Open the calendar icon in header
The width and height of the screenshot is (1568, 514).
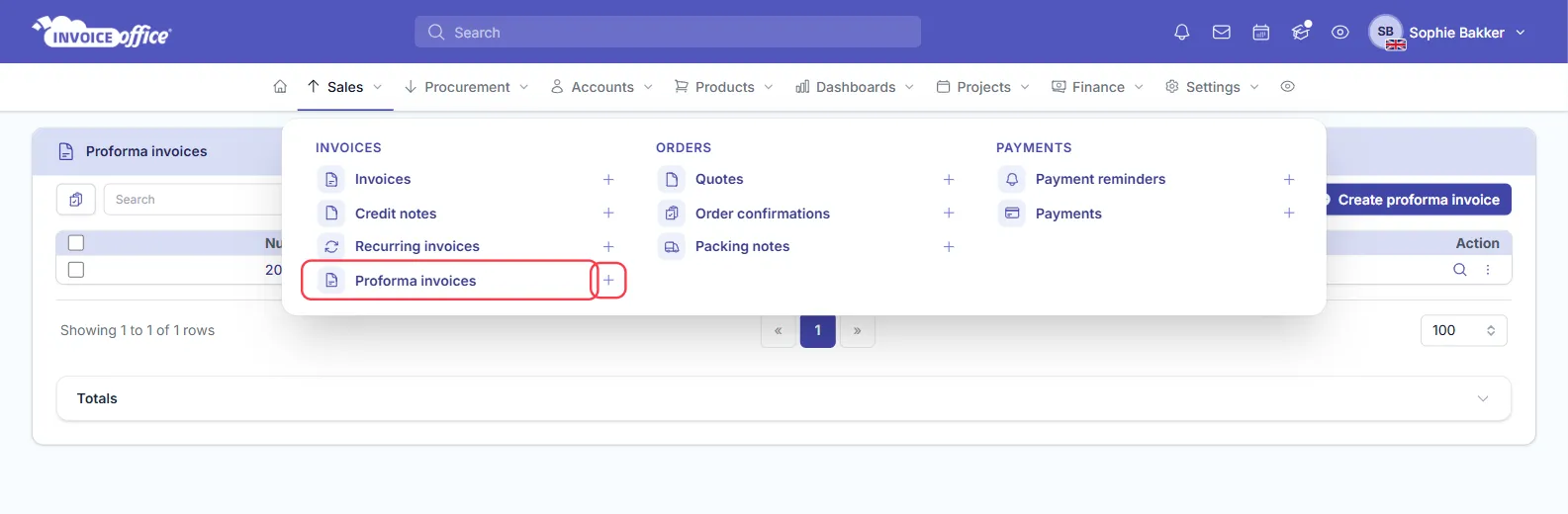pos(1261,33)
